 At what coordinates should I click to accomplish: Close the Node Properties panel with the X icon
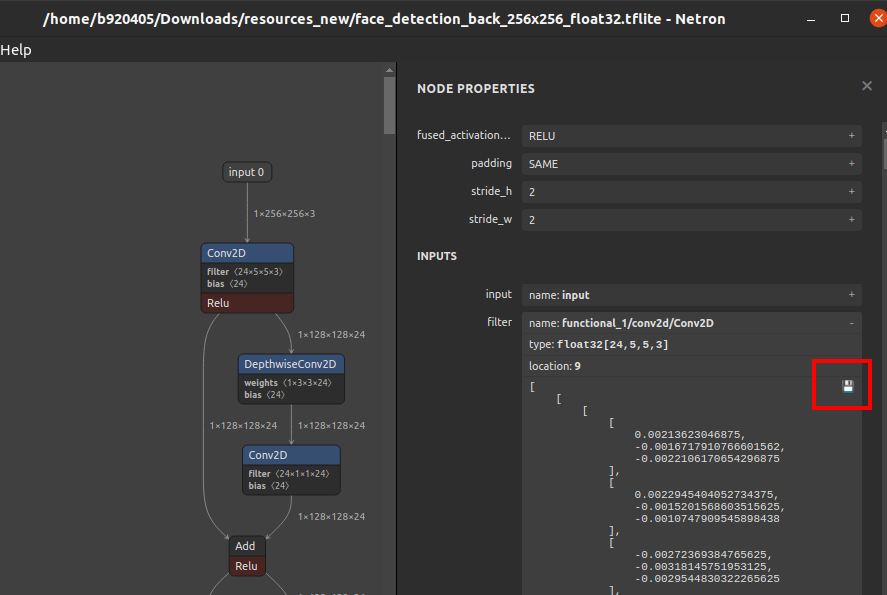click(866, 86)
